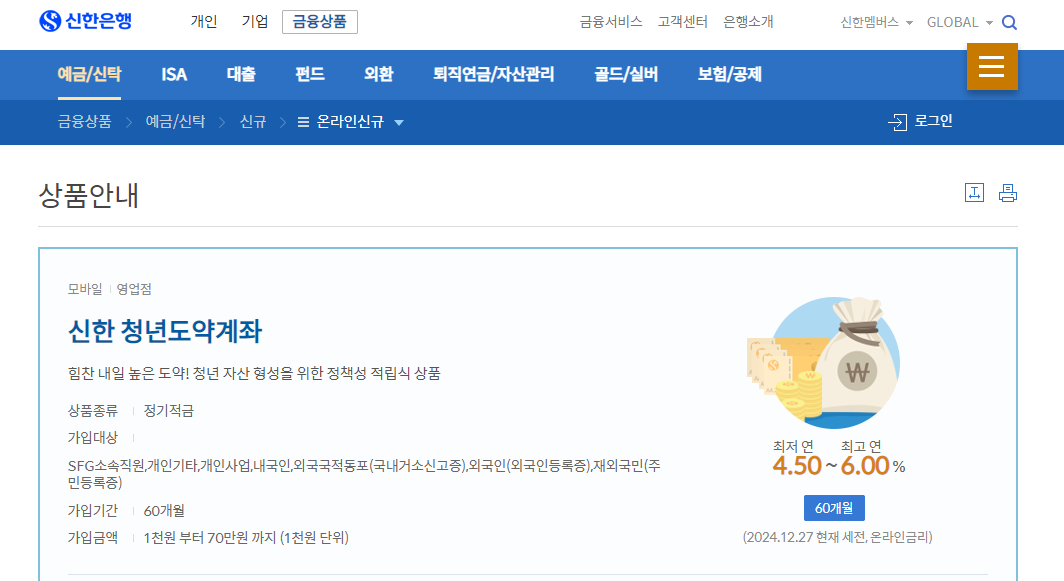Select the 기업 top menu

(255, 22)
